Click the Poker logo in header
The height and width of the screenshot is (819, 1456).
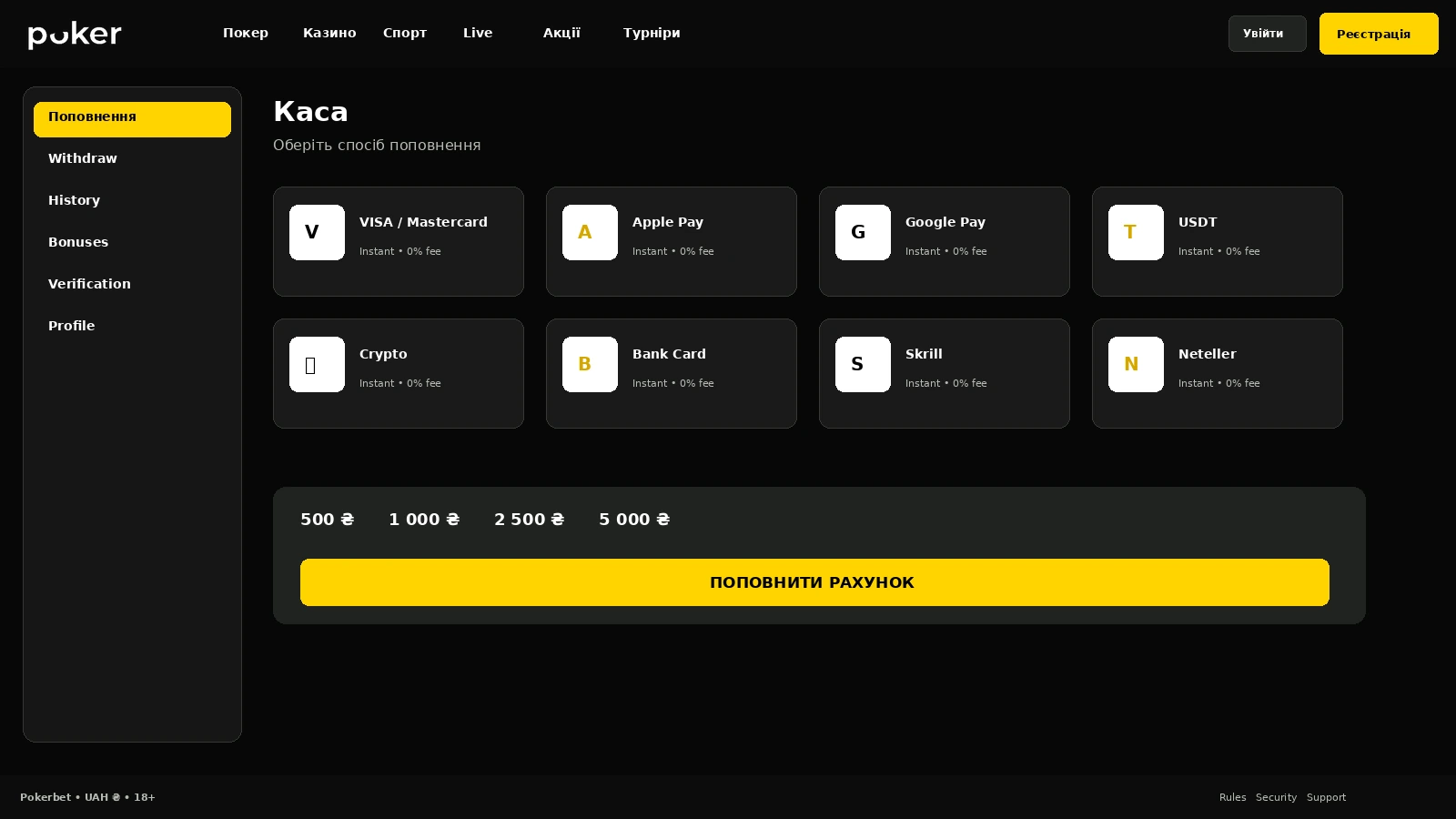(75, 35)
